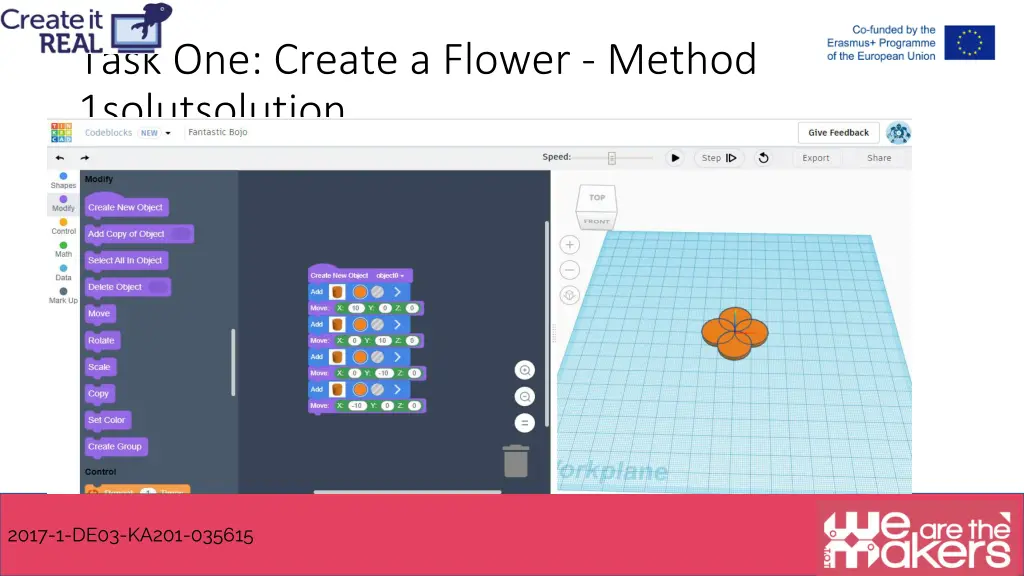Click the TOP face of view cube

click(x=596, y=198)
